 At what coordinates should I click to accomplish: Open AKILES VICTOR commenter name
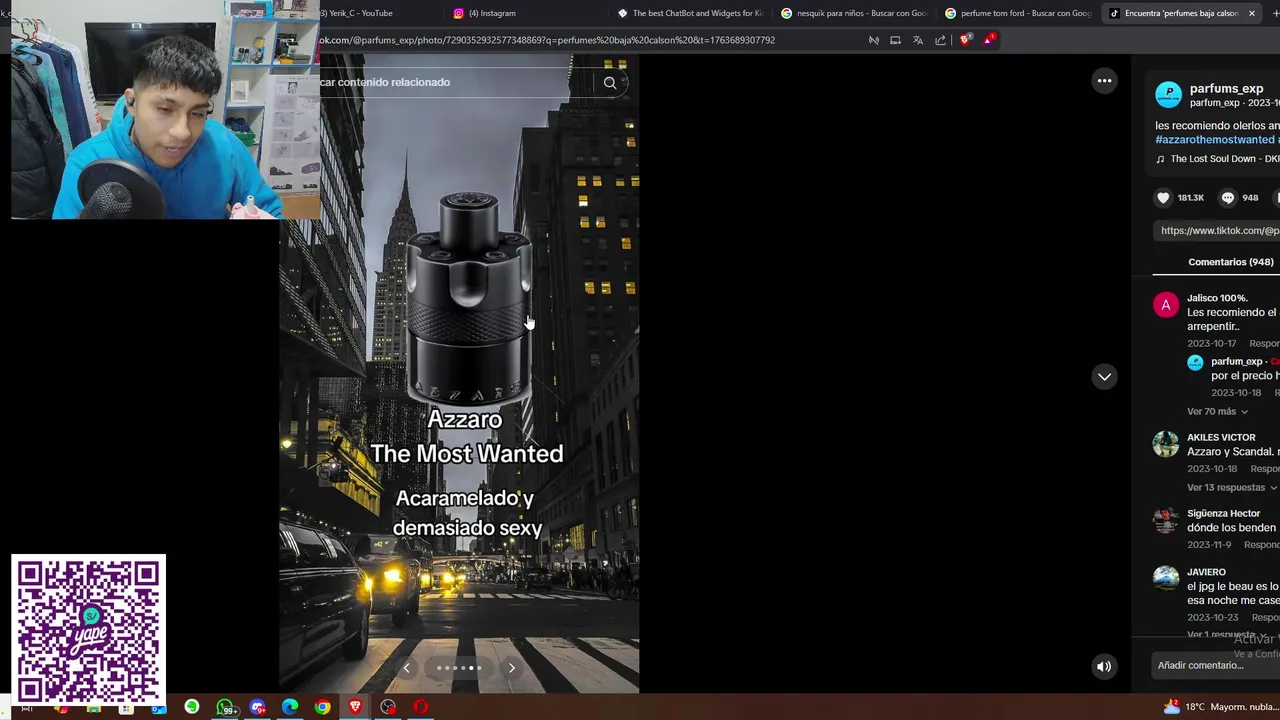pos(1221,438)
